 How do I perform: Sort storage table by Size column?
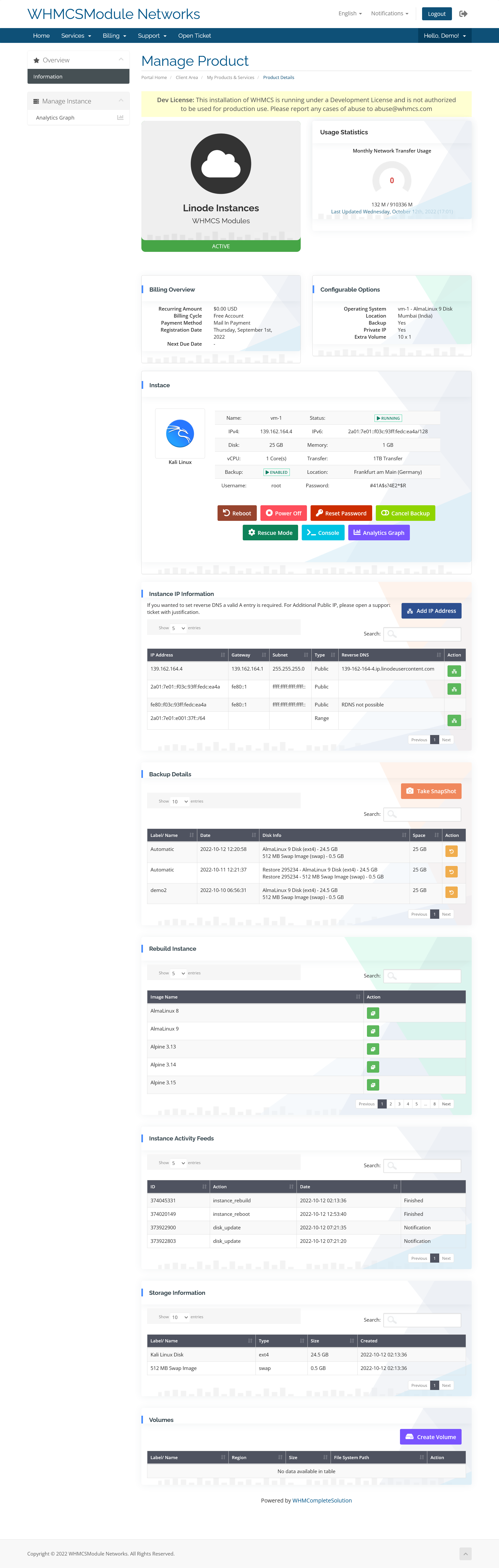click(332, 1340)
